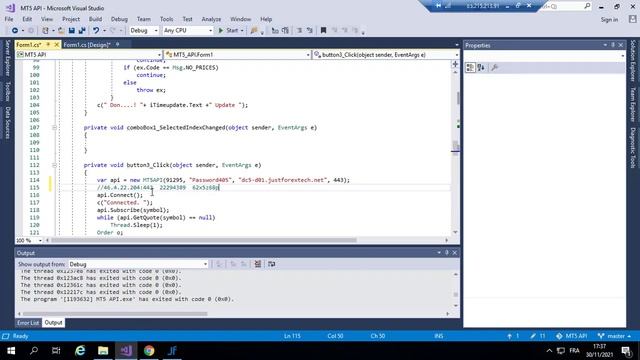Viewport: 640px width, 360px height.
Task: Click Clear All icon in Output toolbar
Action: (x=258, y=264)
